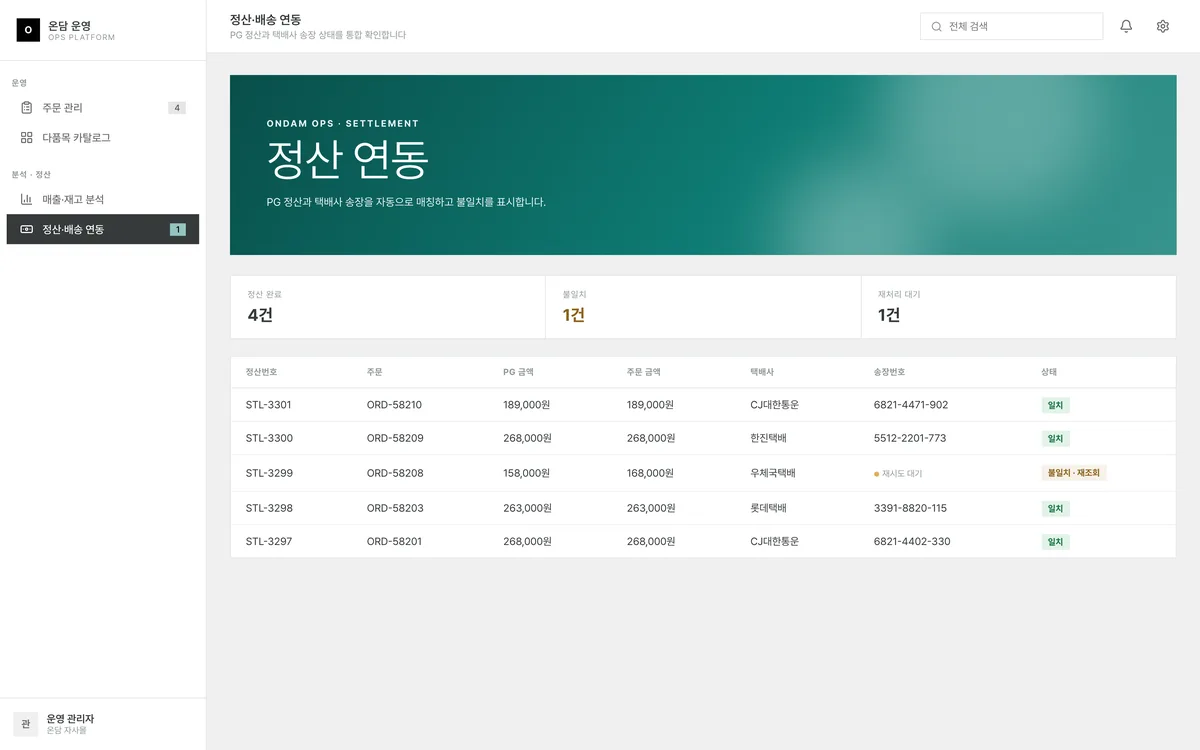Viewport: 1200px width, 750px height.
Task: Select settlement STL-3299
Action: click(269, 473)
